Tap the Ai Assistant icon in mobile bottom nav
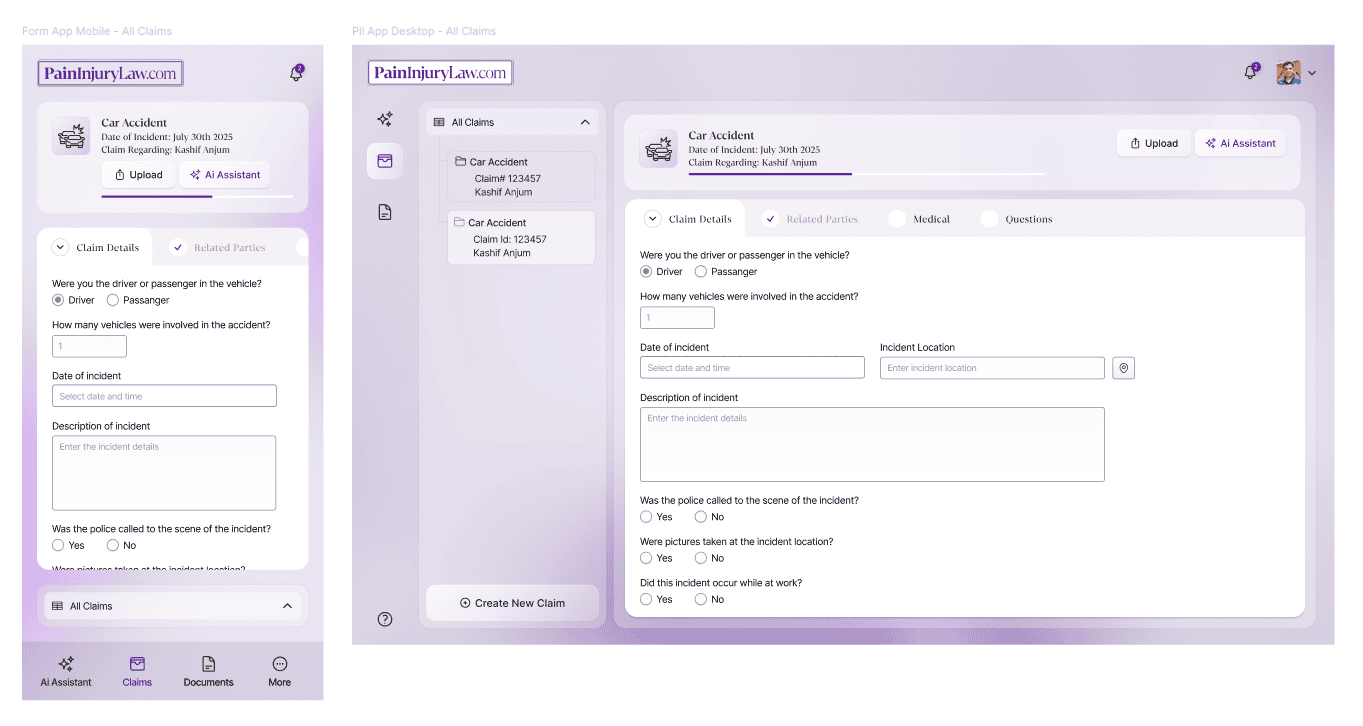Viewport: 1363px width, 726px height. pyautogui.click(x=66, y=664)
